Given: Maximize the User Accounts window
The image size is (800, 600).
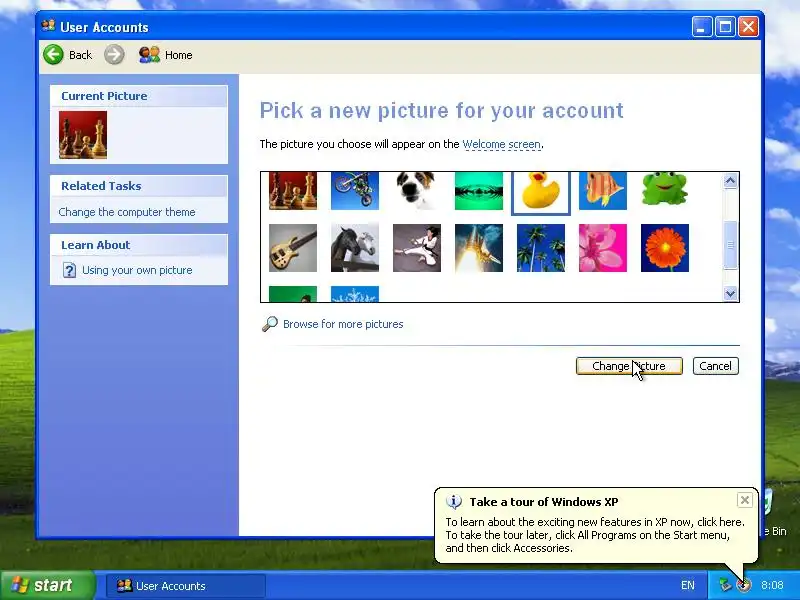Looking at the screenshot, I should coord(725,27).
